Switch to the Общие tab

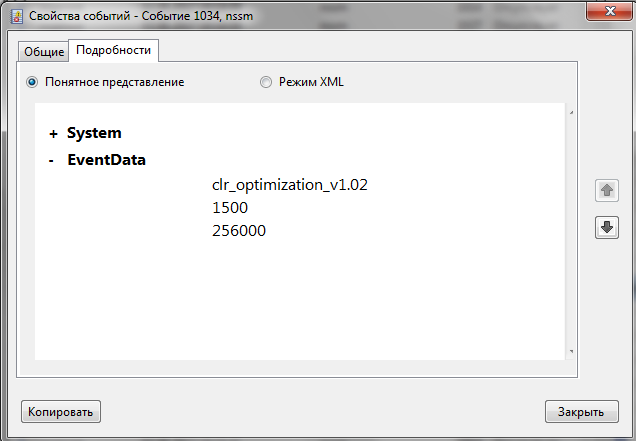pyautogui.click(x=44, y=52)
